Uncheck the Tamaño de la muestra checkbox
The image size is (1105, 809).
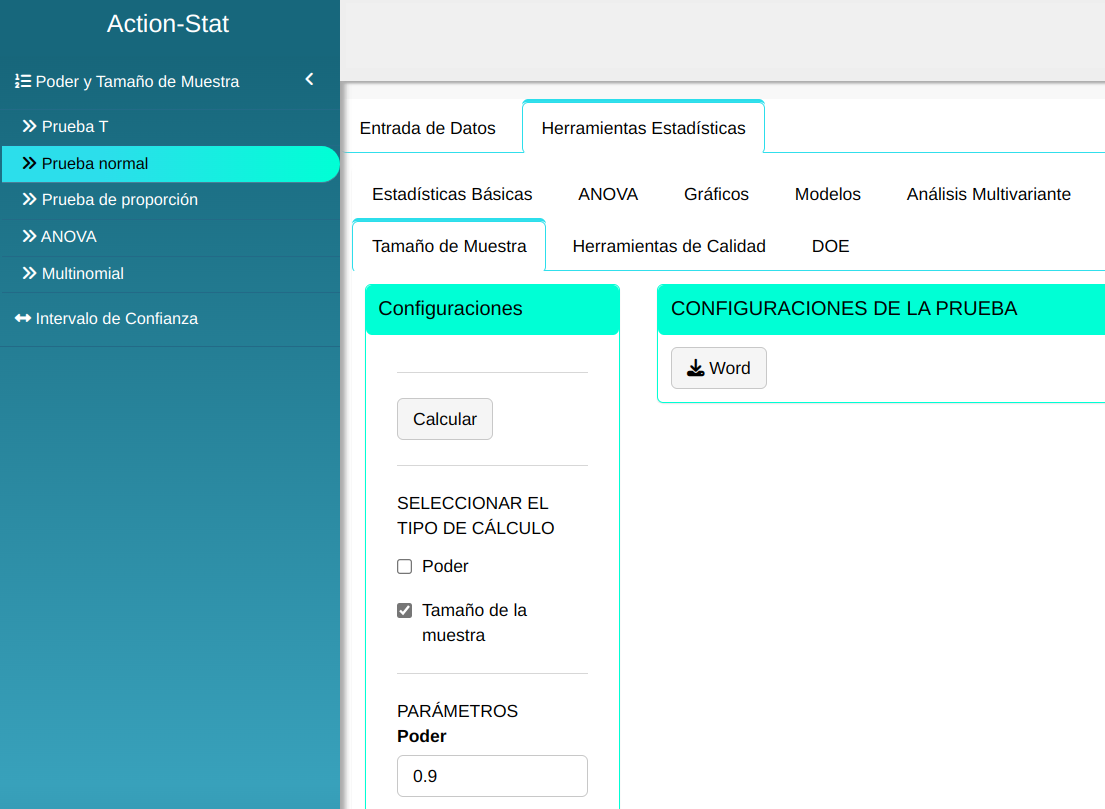click(405, 611)
